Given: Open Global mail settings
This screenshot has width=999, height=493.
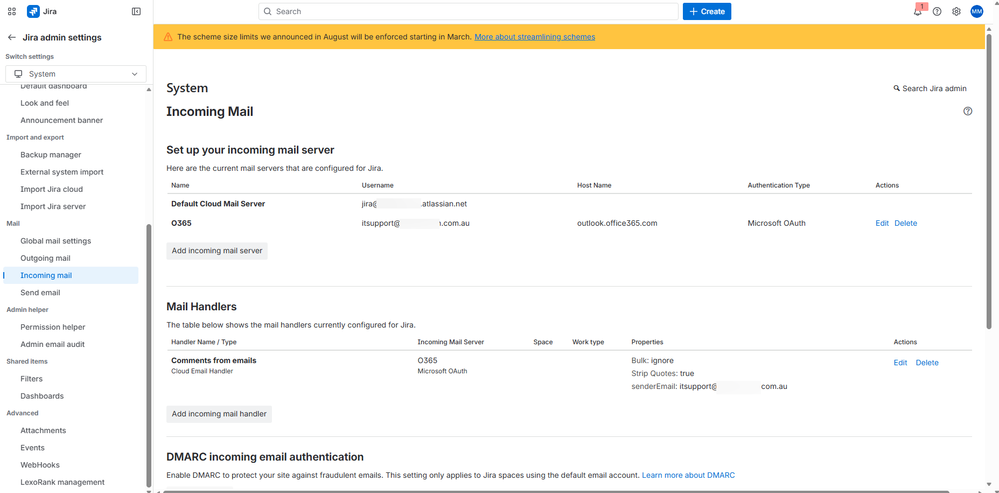Looking at the screenshot, I should (x=55, y=241).
